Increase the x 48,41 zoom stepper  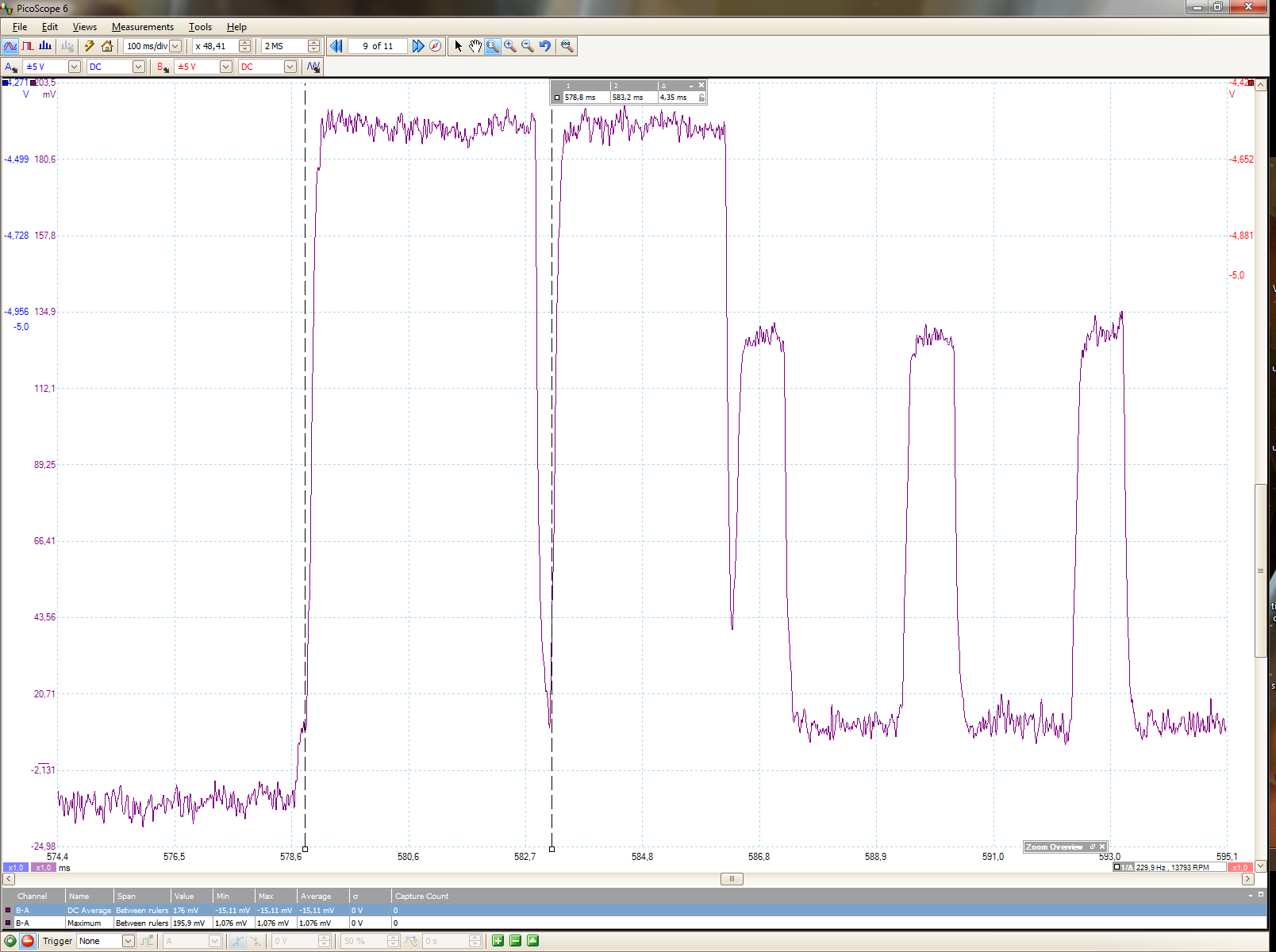(245, 43)
